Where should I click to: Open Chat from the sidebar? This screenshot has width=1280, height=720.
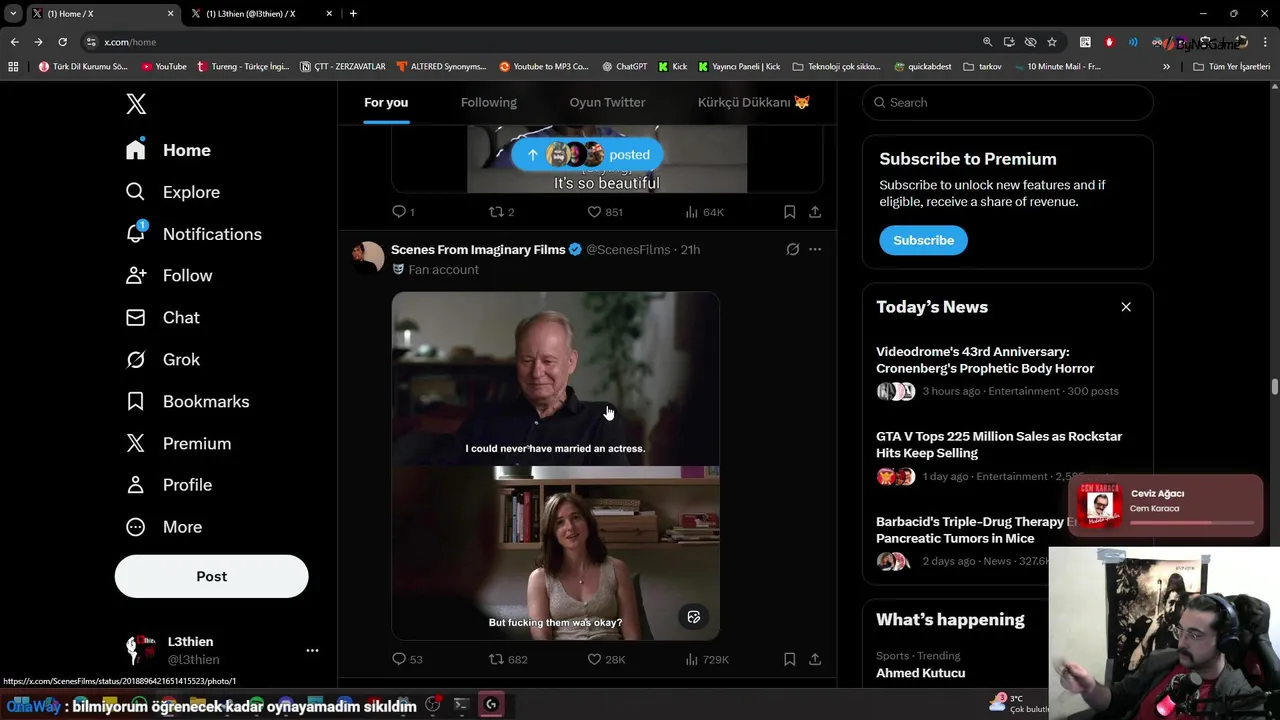tap(162, 318)
